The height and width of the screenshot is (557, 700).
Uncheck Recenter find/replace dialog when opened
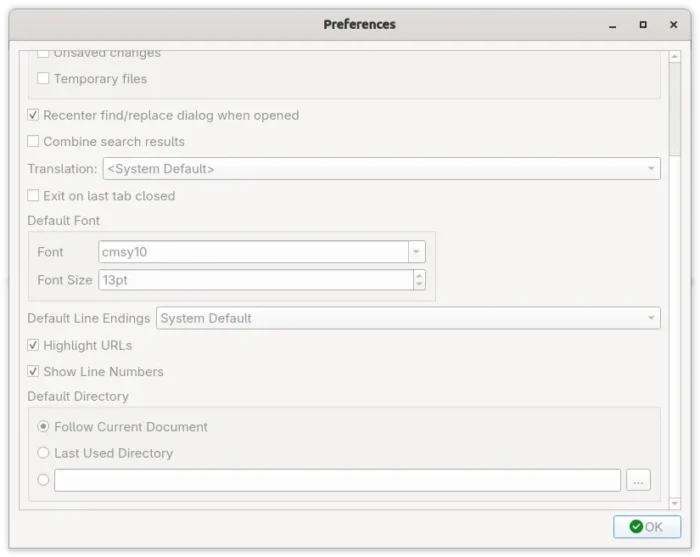(34, 115)
